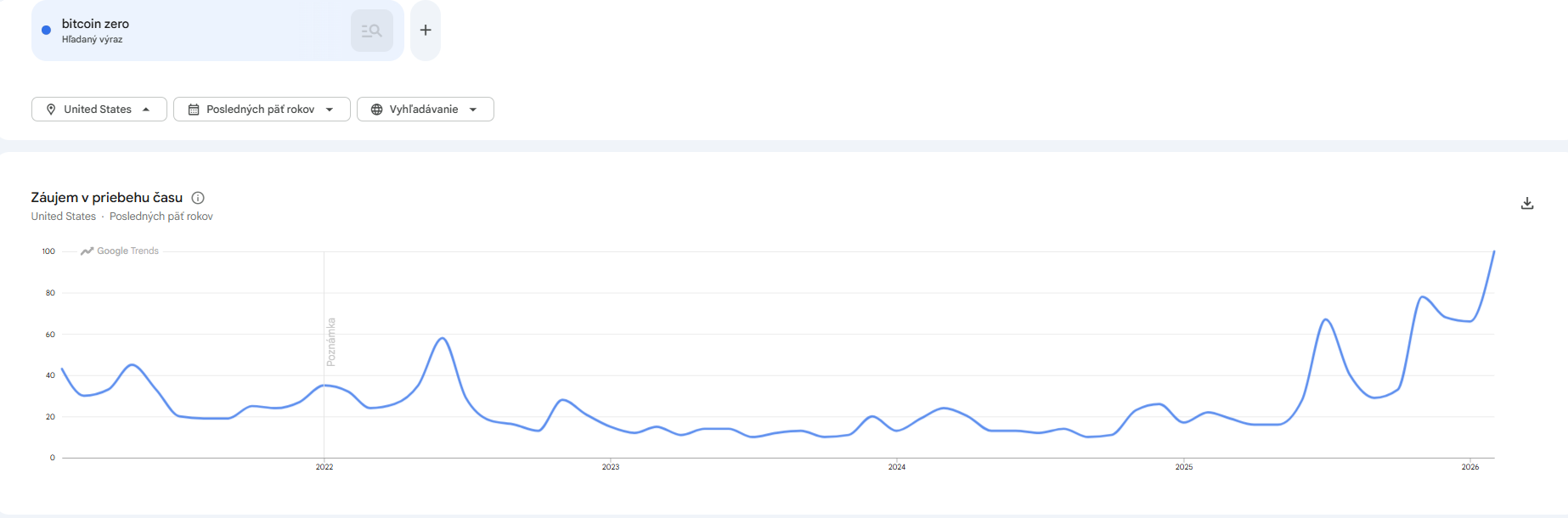The image size is (1568, 518).
Task: Click the globe icon in search type filter
Action: (377, 110)
